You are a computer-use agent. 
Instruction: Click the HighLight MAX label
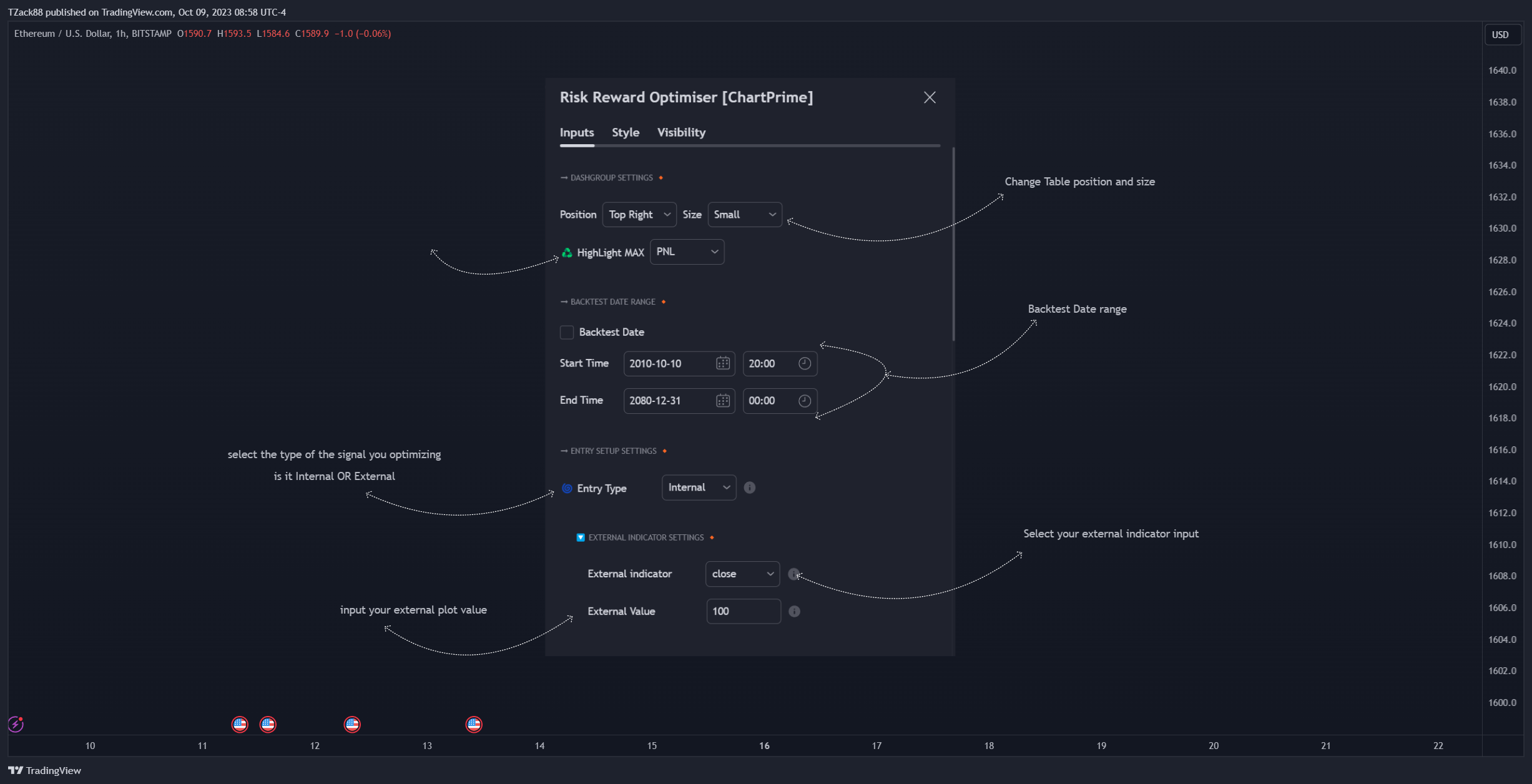coord(610,253)
